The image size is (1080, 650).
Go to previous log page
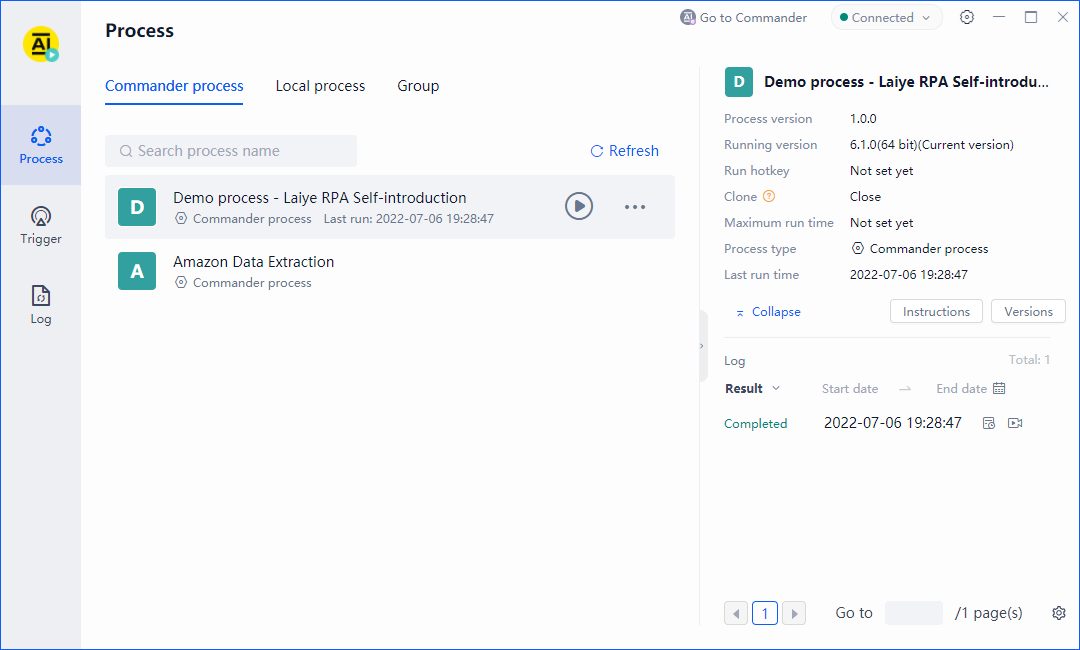(x=736, y=613)
